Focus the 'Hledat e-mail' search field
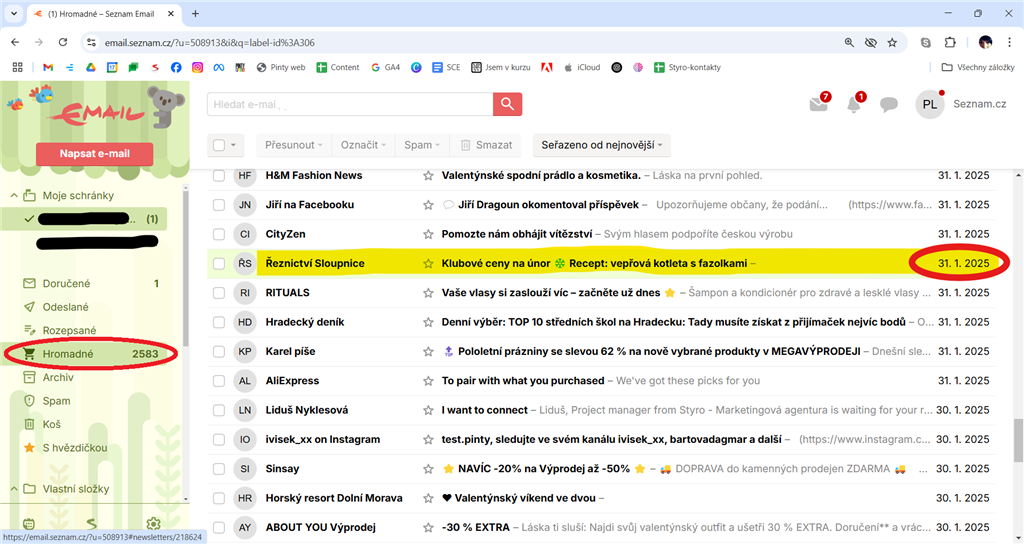This screenshot has height=544, width=1024. pos(350,104)
